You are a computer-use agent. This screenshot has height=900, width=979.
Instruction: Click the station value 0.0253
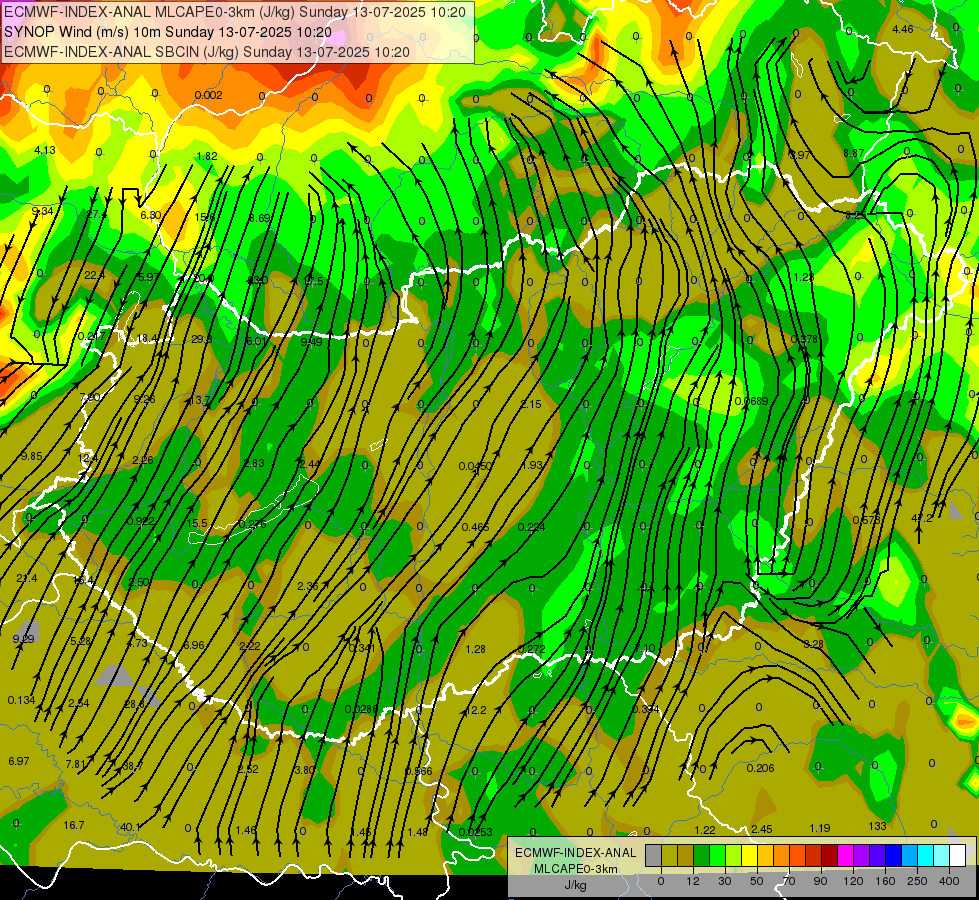point(476,832)
